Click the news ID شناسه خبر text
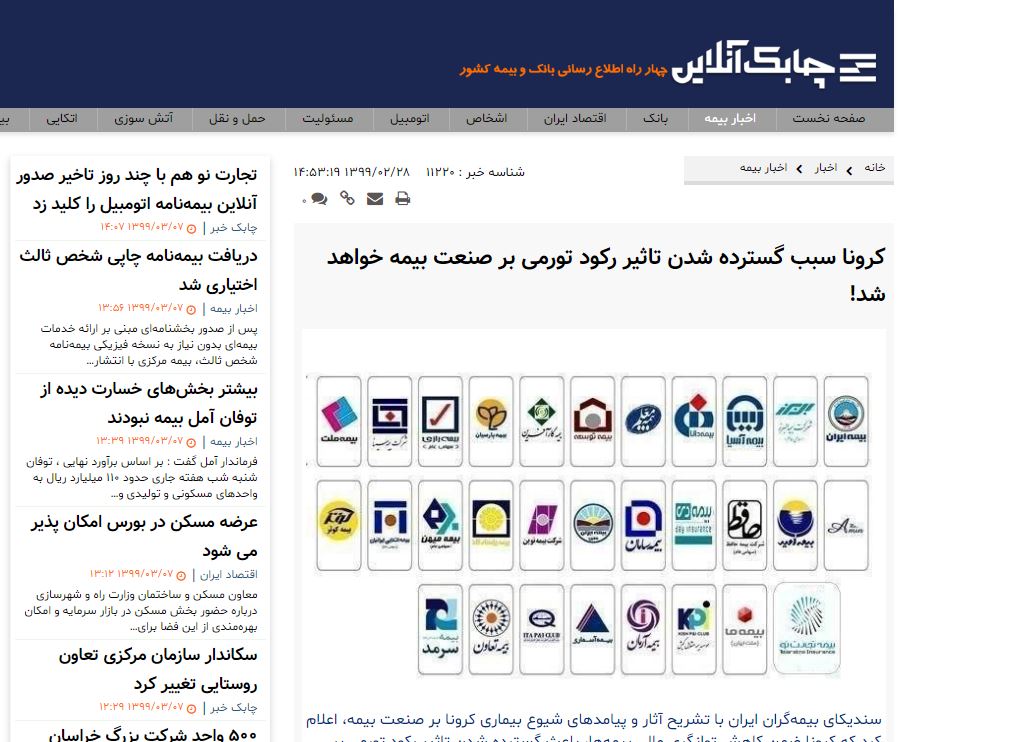Screen dimensions: 1013x742 (475, 172)
